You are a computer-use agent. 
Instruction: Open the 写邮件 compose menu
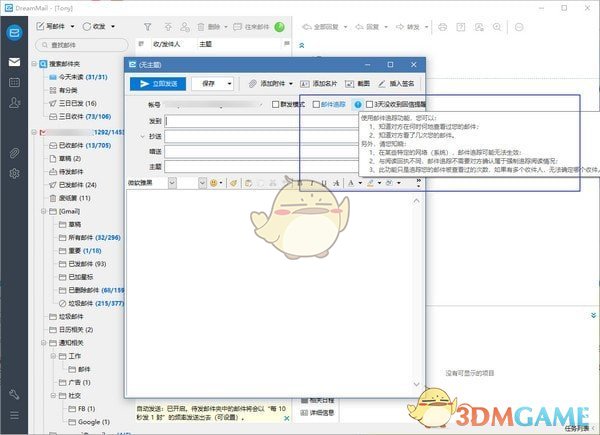click(54, 25)
